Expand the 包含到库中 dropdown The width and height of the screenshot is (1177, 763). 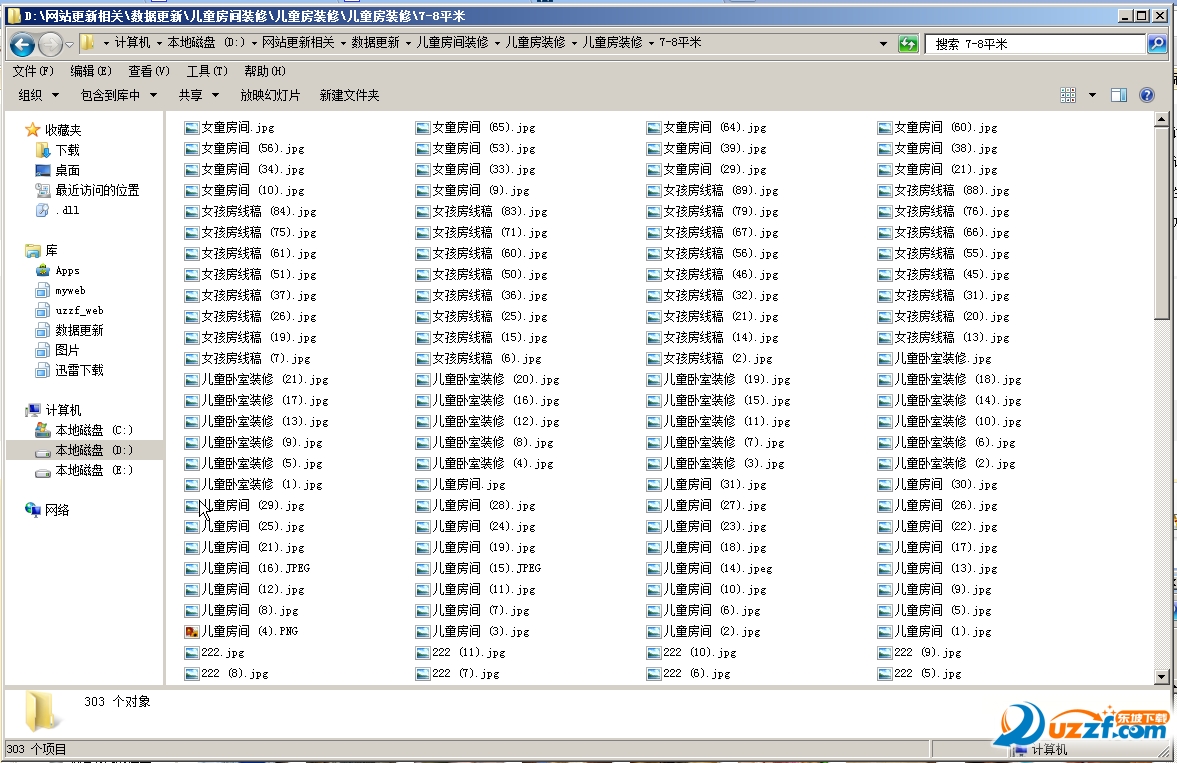pos(118,95)
